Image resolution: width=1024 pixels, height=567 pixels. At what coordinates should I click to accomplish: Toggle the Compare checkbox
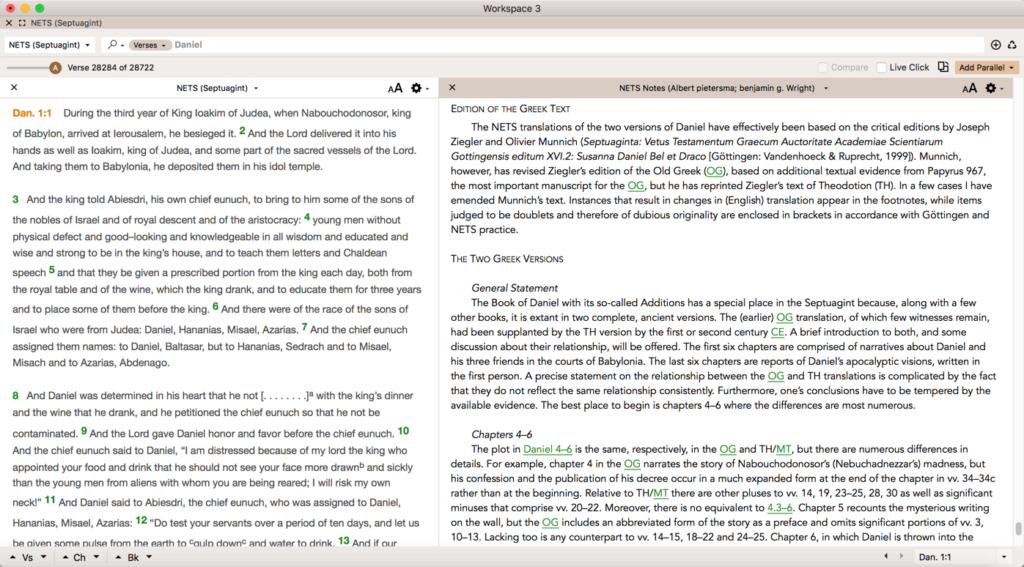[x=823, y=67]
